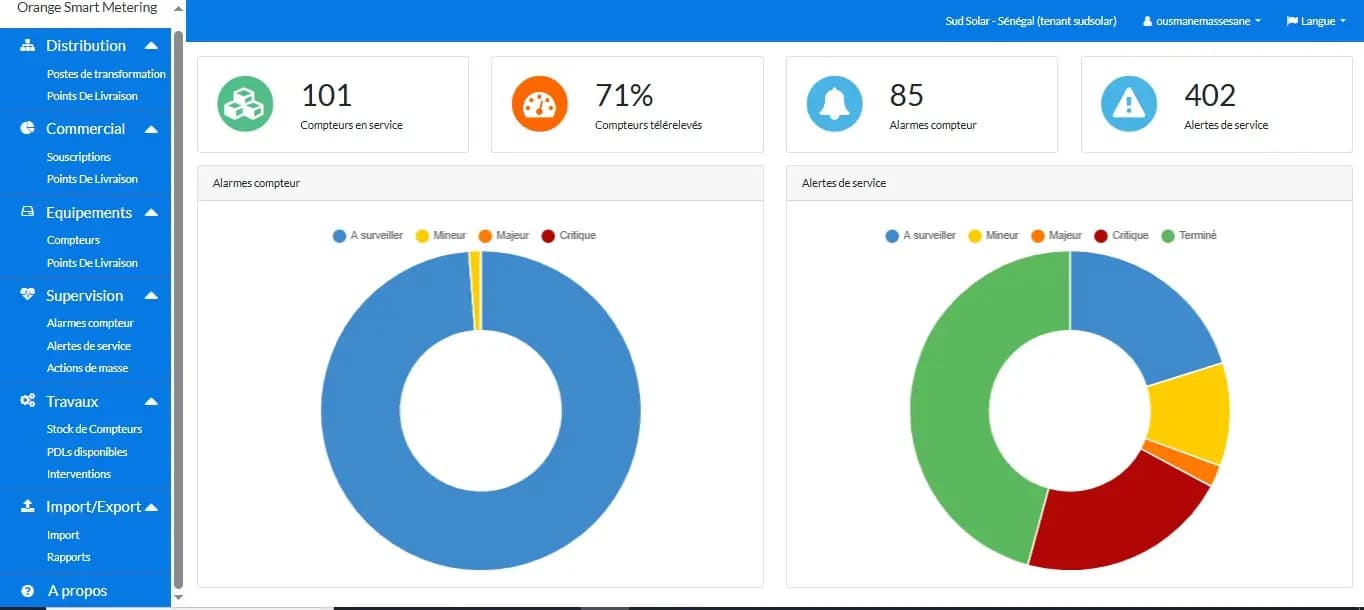Open Points De Livraison under Equipements

pyautogui.click(x=92, y=263)
